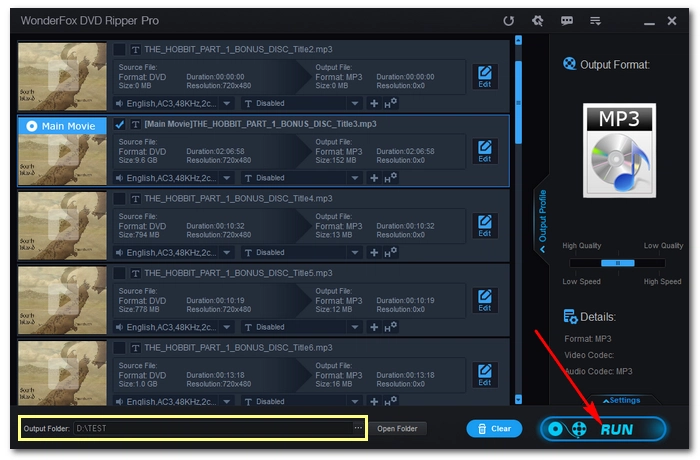Click rename T icon beside Title5.mp3

point(135,273)
